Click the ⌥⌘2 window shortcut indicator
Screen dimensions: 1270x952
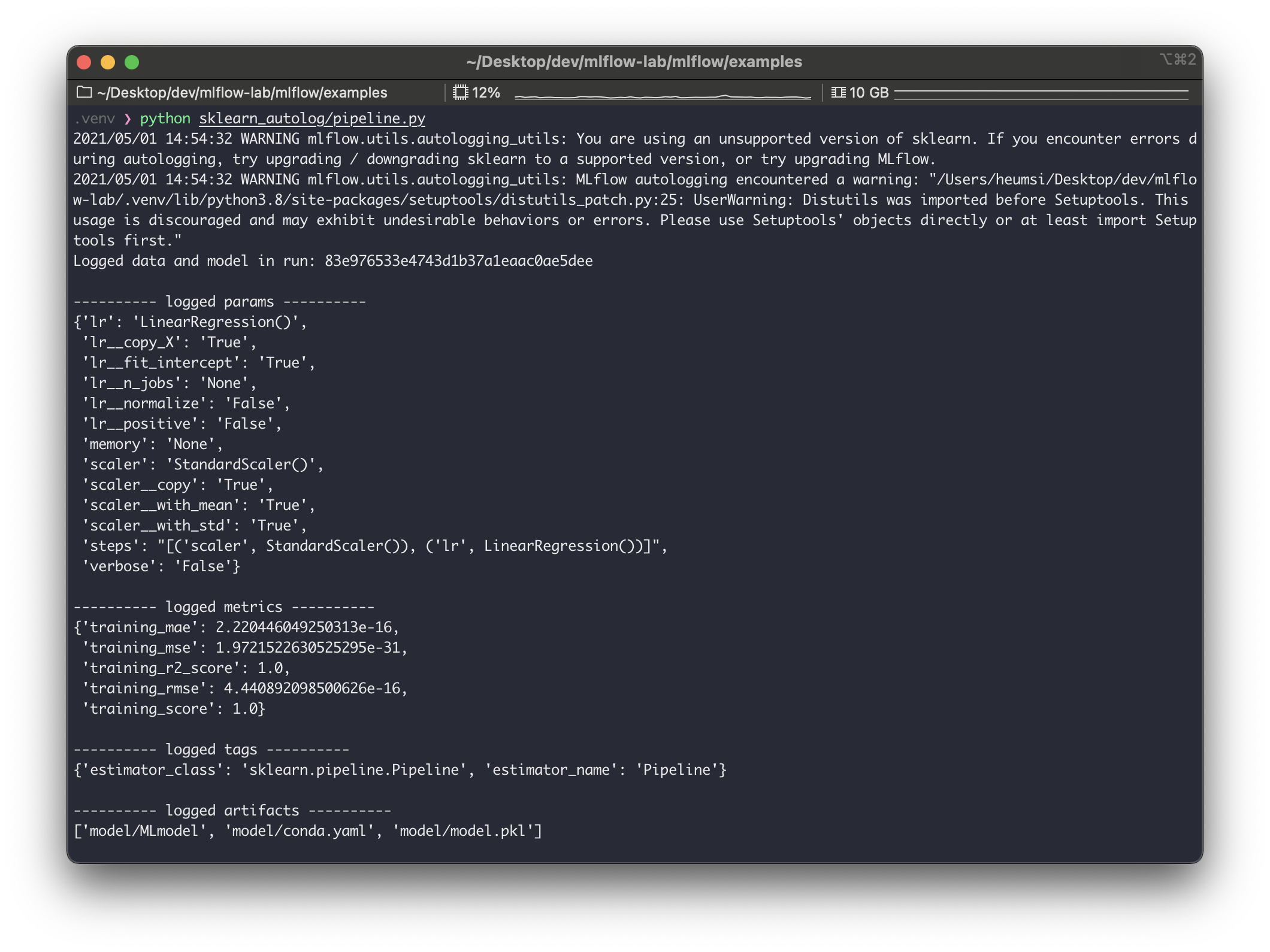(x=1177, y=59)
